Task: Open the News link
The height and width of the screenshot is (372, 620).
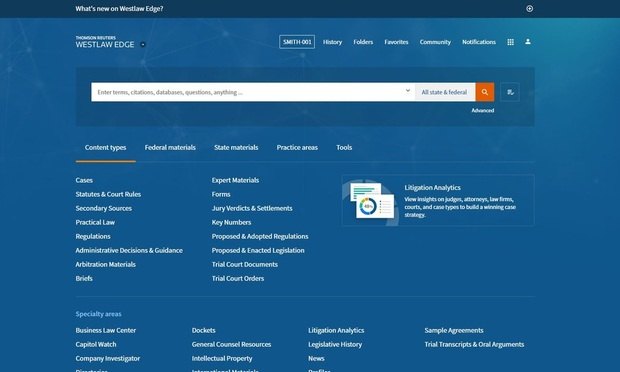Action: coord(316,359)
